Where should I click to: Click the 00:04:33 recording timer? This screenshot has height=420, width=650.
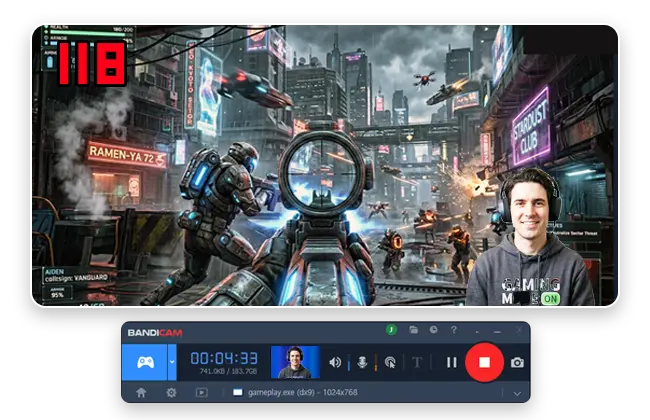224,358
